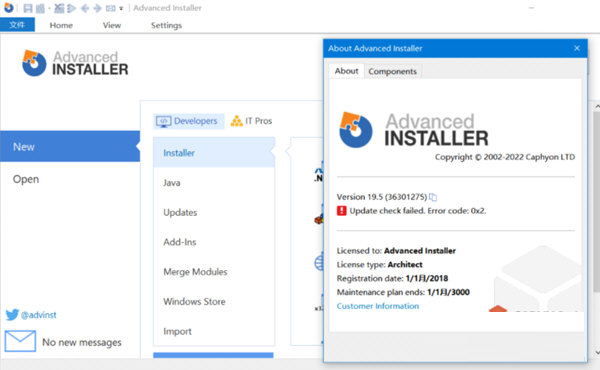Click No new messages text
The image size is (600, 370).
[82, 342]
